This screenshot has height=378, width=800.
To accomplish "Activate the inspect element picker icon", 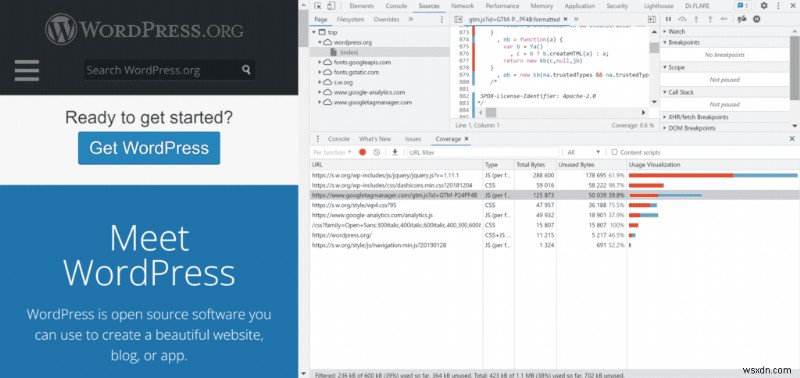I will pyautogui.click(x=318, y=6).
